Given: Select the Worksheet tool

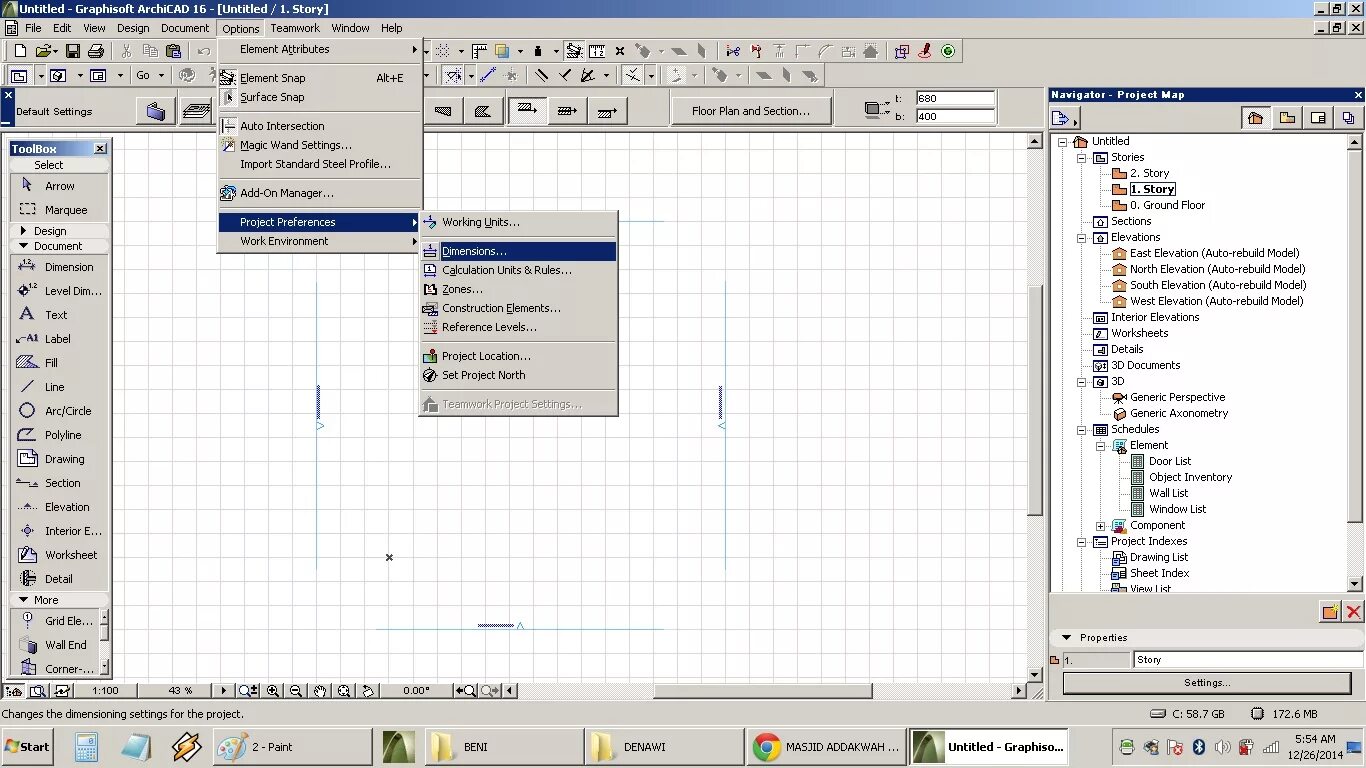Looking at the screenshot, I should 60,555.
